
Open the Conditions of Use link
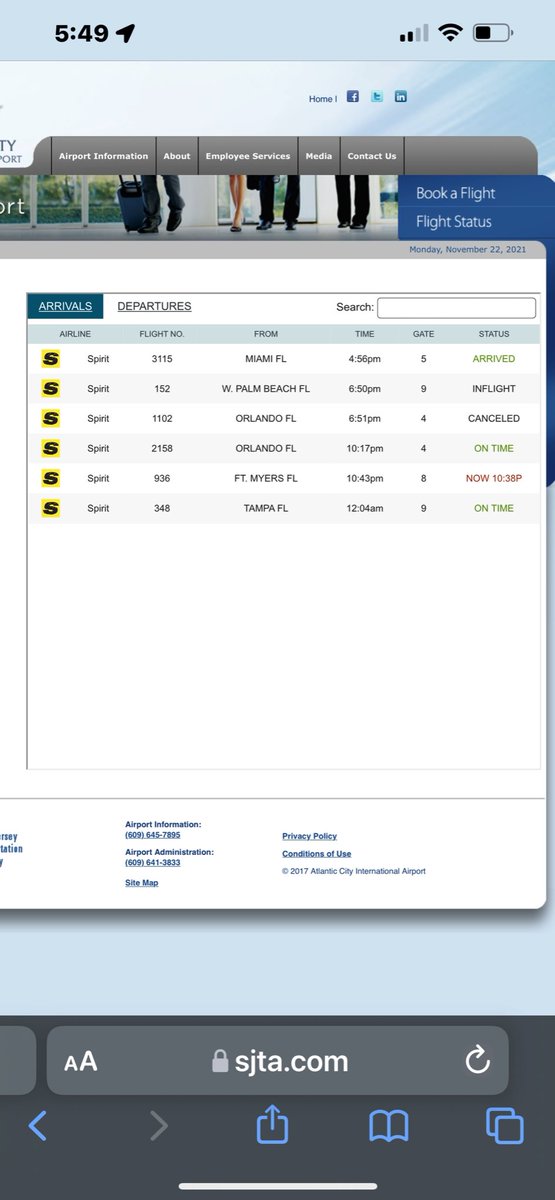point(317,854)
